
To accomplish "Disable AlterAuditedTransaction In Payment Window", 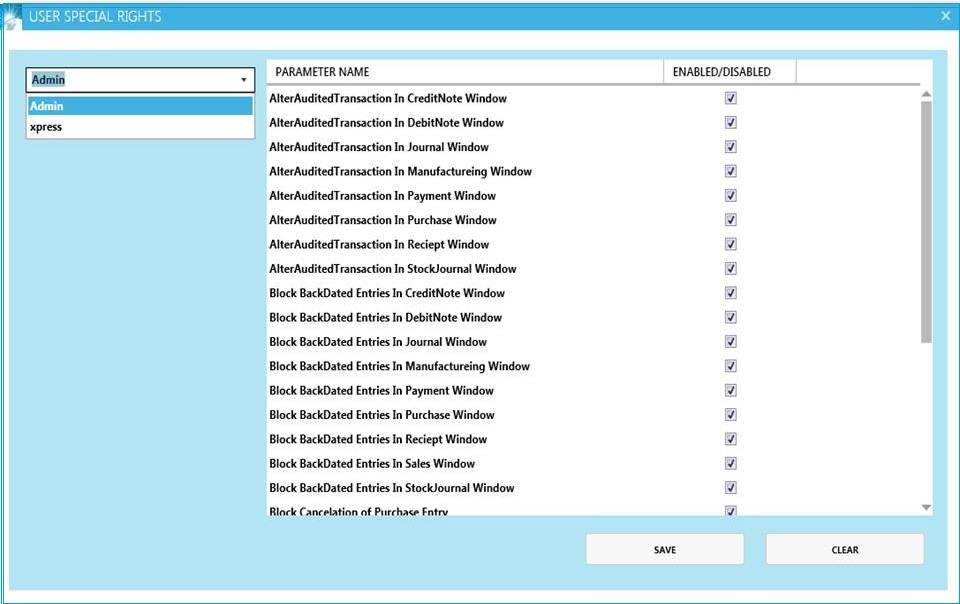I will [730, 194].
